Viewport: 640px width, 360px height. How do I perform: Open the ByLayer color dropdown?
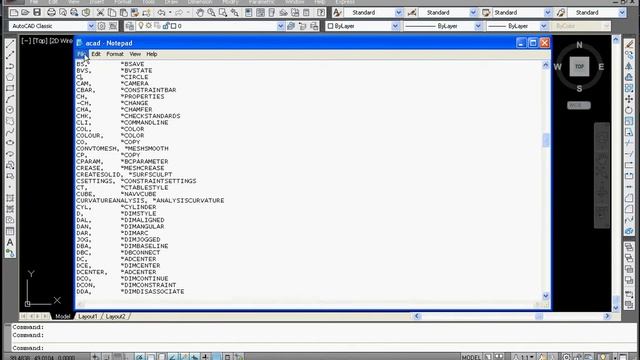pyautogui.click(x=395, y=26)
